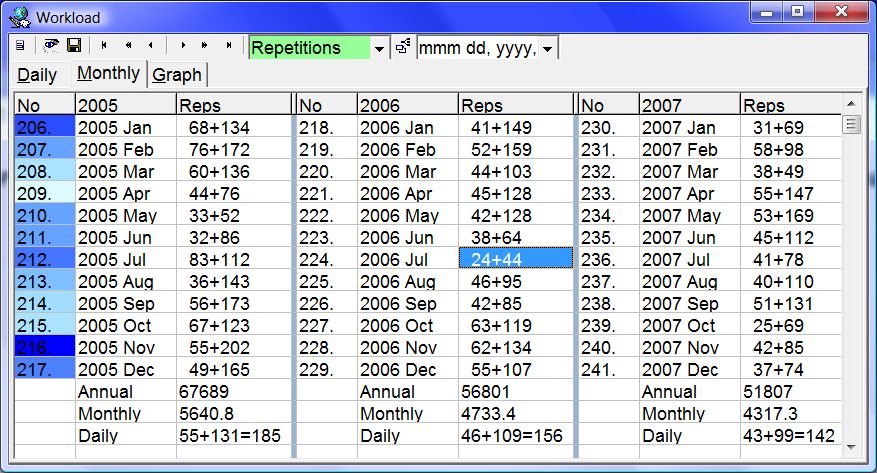
Task: Click the fast forward navigation arrow
Action: click(205, 47)
